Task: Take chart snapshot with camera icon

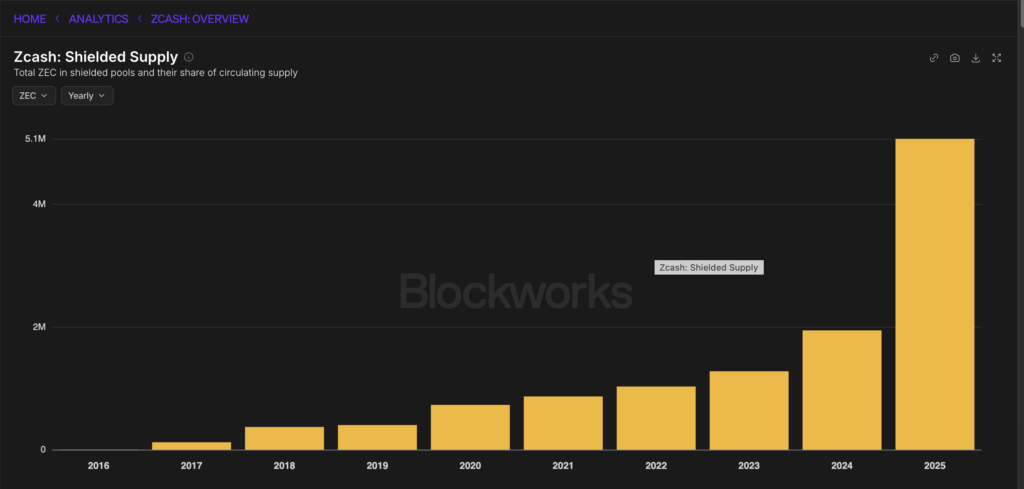Action: click(955, 58)
